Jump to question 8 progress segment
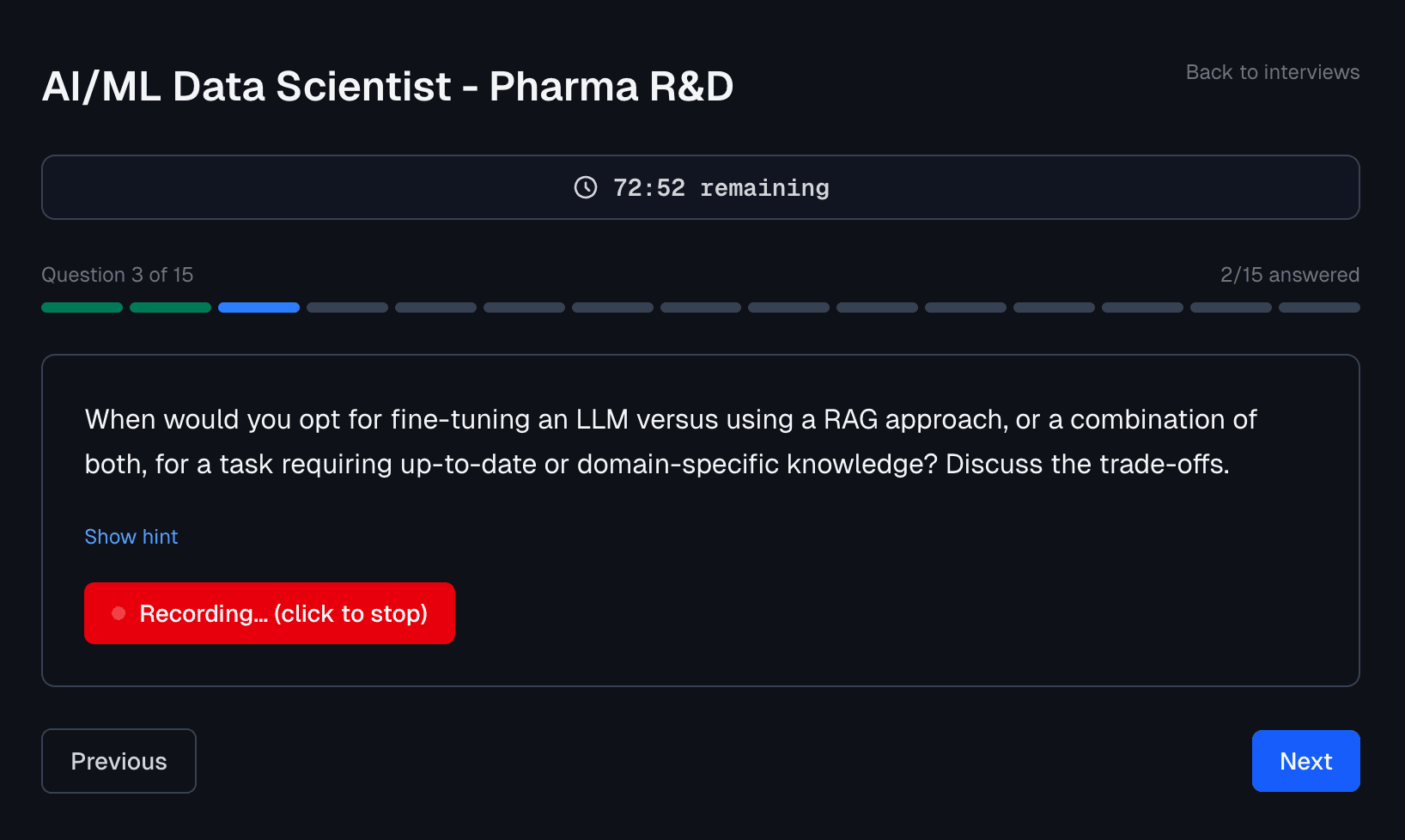 [701, 307]
